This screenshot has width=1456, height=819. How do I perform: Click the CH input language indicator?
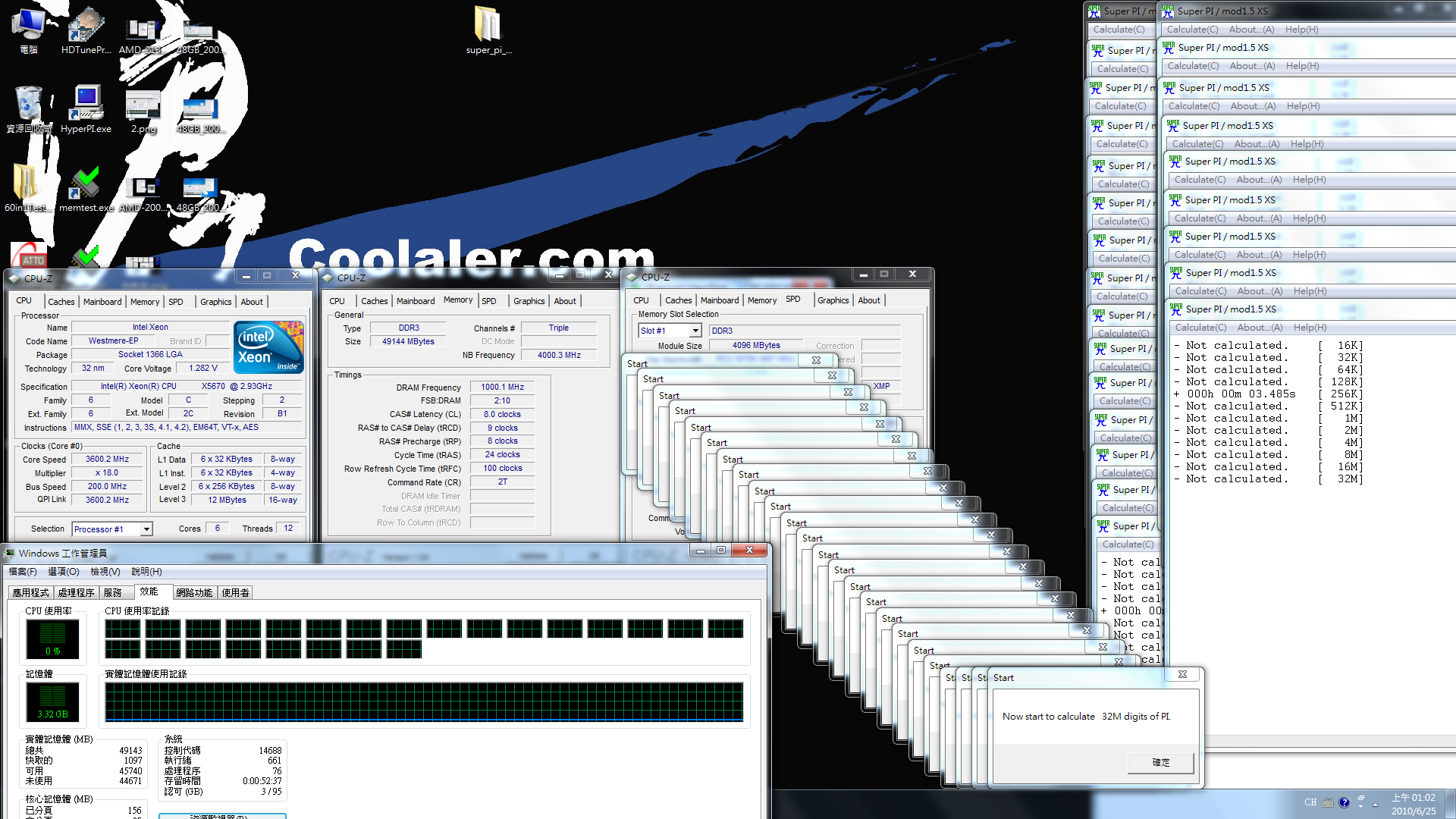pyautogui.click(x=1310, y=802)
